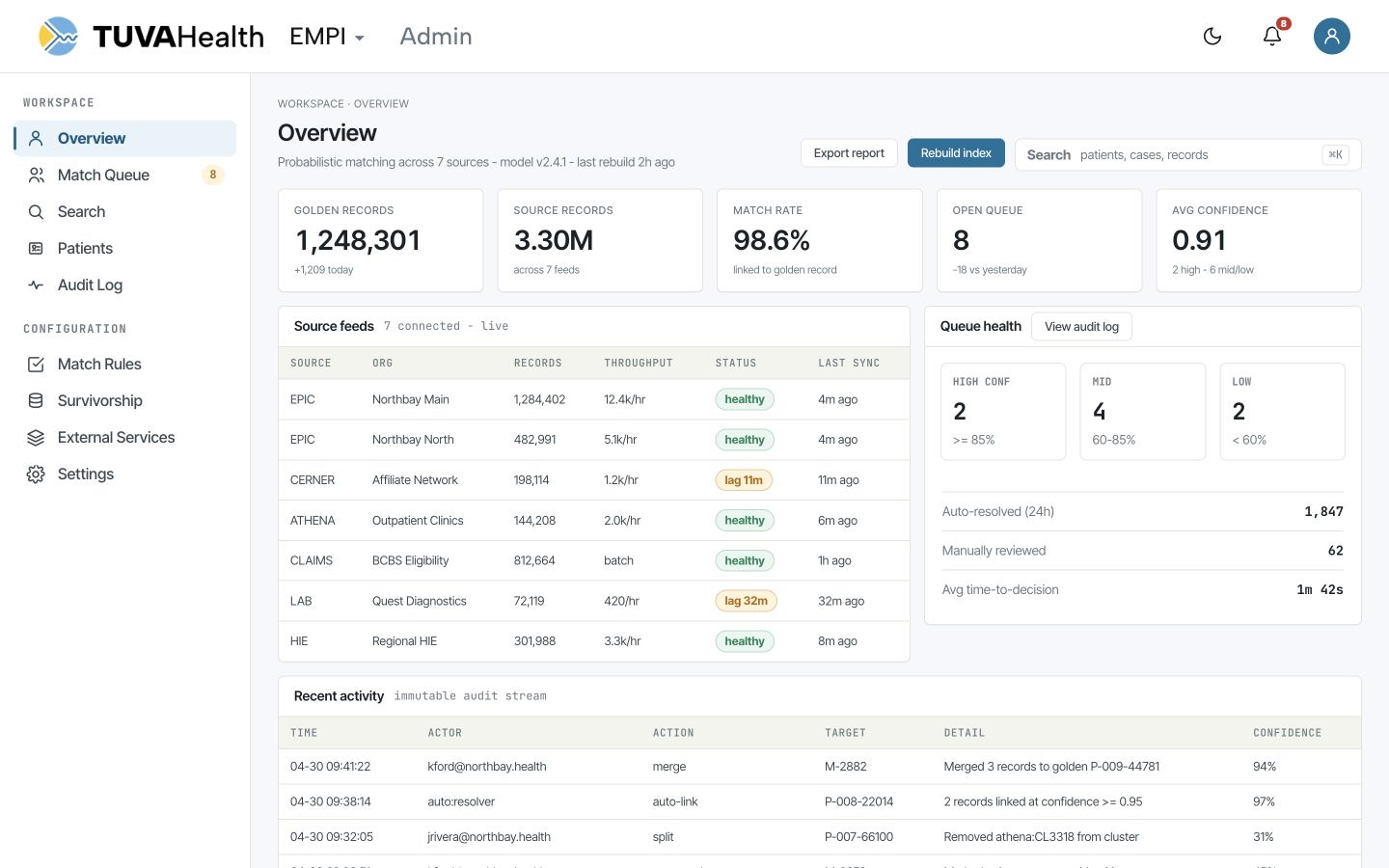Click the View audit log button

[x=1081, y=327]
